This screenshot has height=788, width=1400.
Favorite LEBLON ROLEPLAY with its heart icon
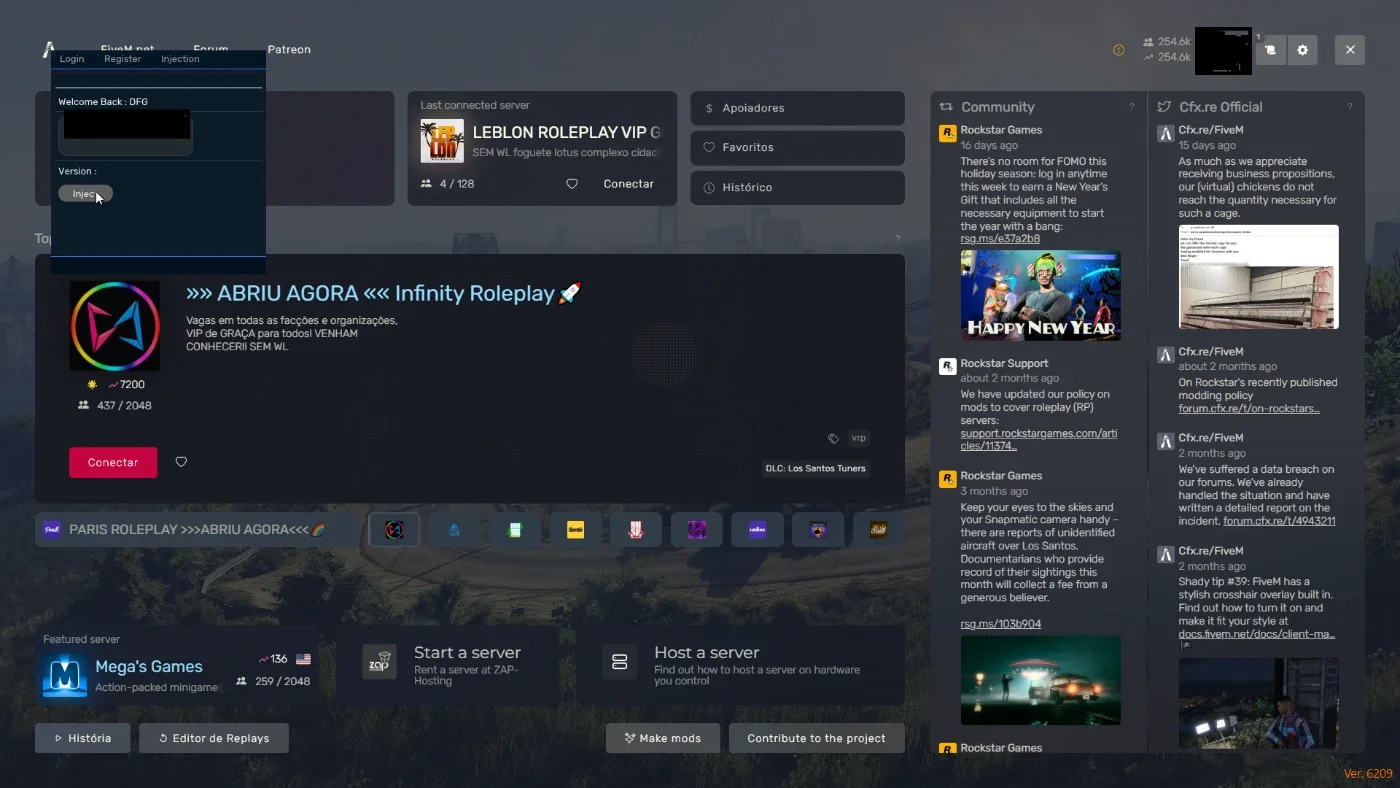click(572, 184)
